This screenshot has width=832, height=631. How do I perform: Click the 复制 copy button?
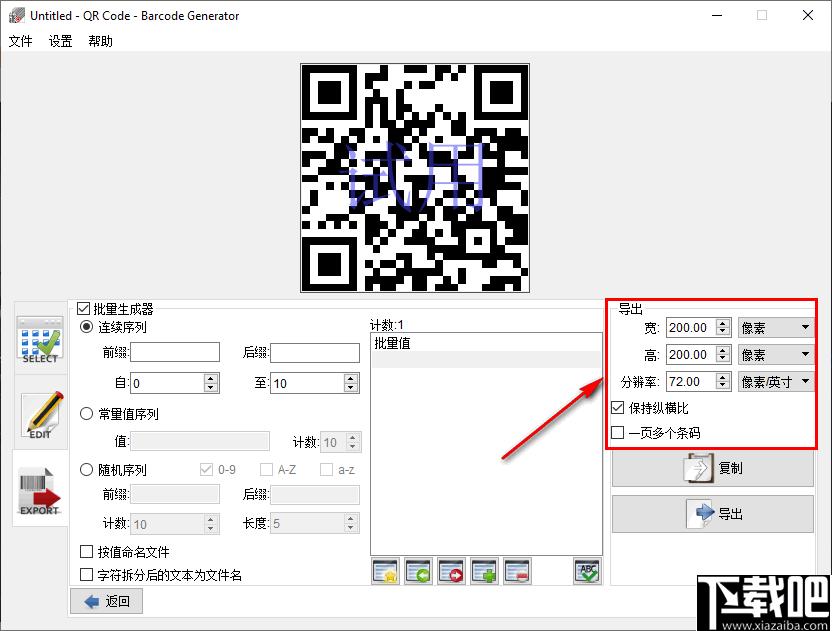click(714, 468)
